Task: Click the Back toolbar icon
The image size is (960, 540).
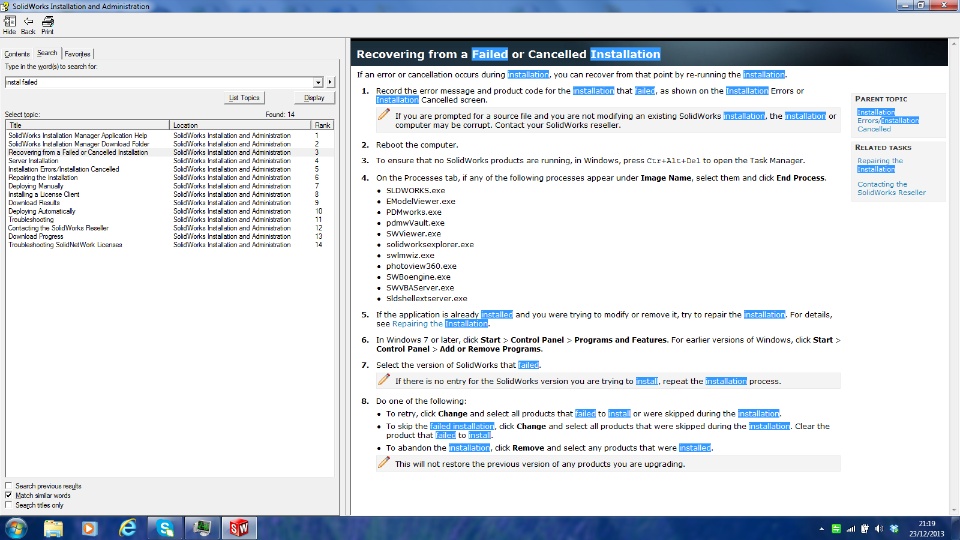Action: pyautogui.click(x=28, y=24)
